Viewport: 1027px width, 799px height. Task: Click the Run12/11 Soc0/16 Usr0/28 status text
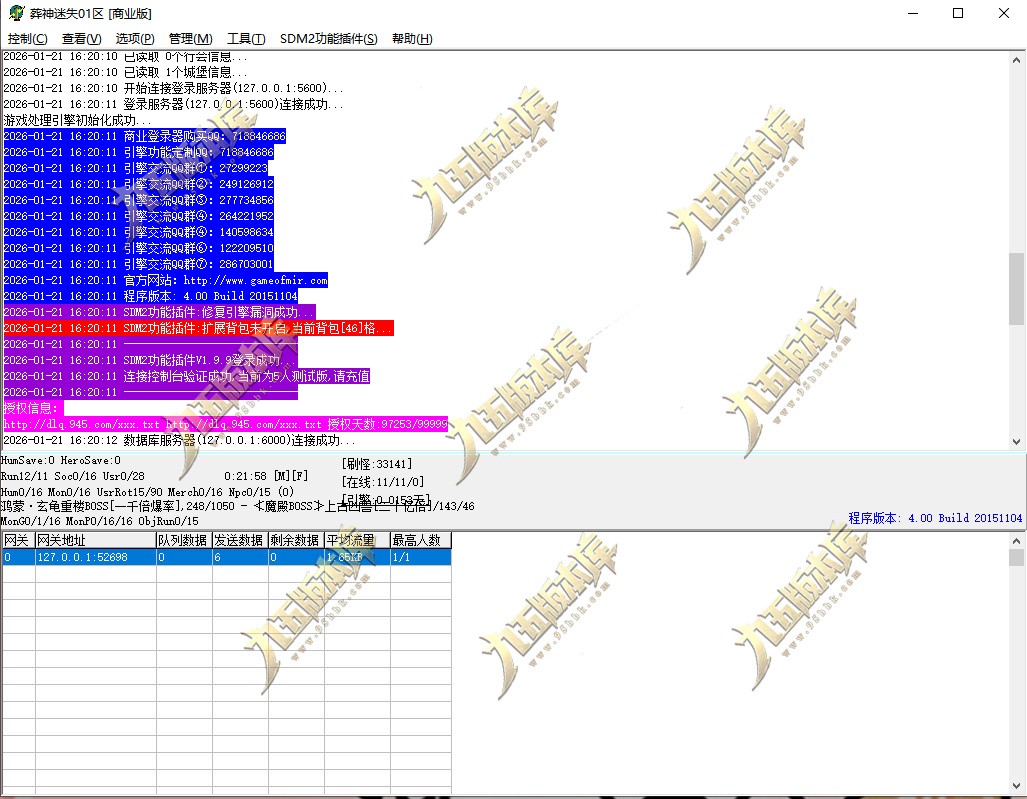[73, 476]
